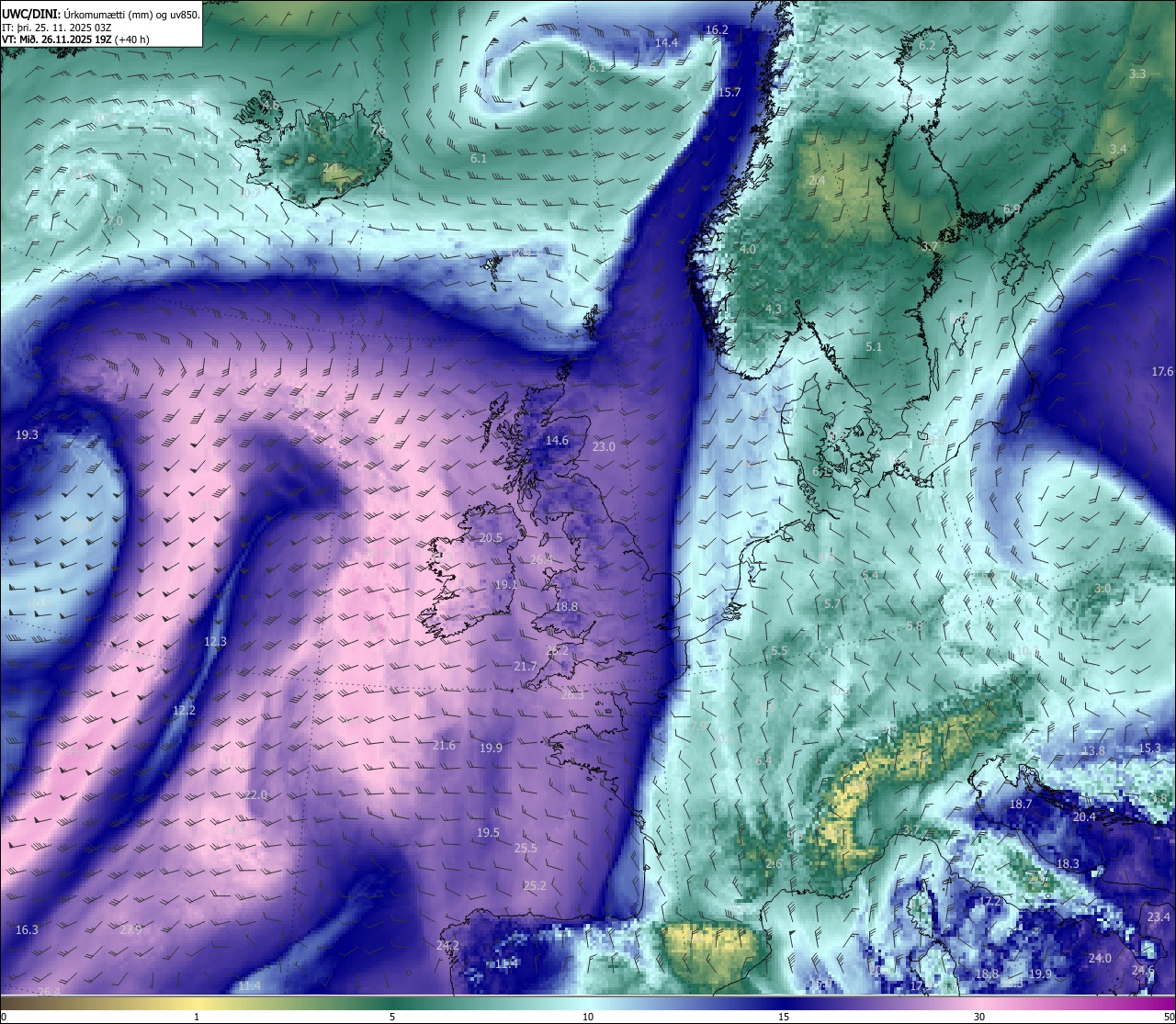Click the map value '12.2' in the Atlantic
1176x1024 pixels.
(184, 711)
